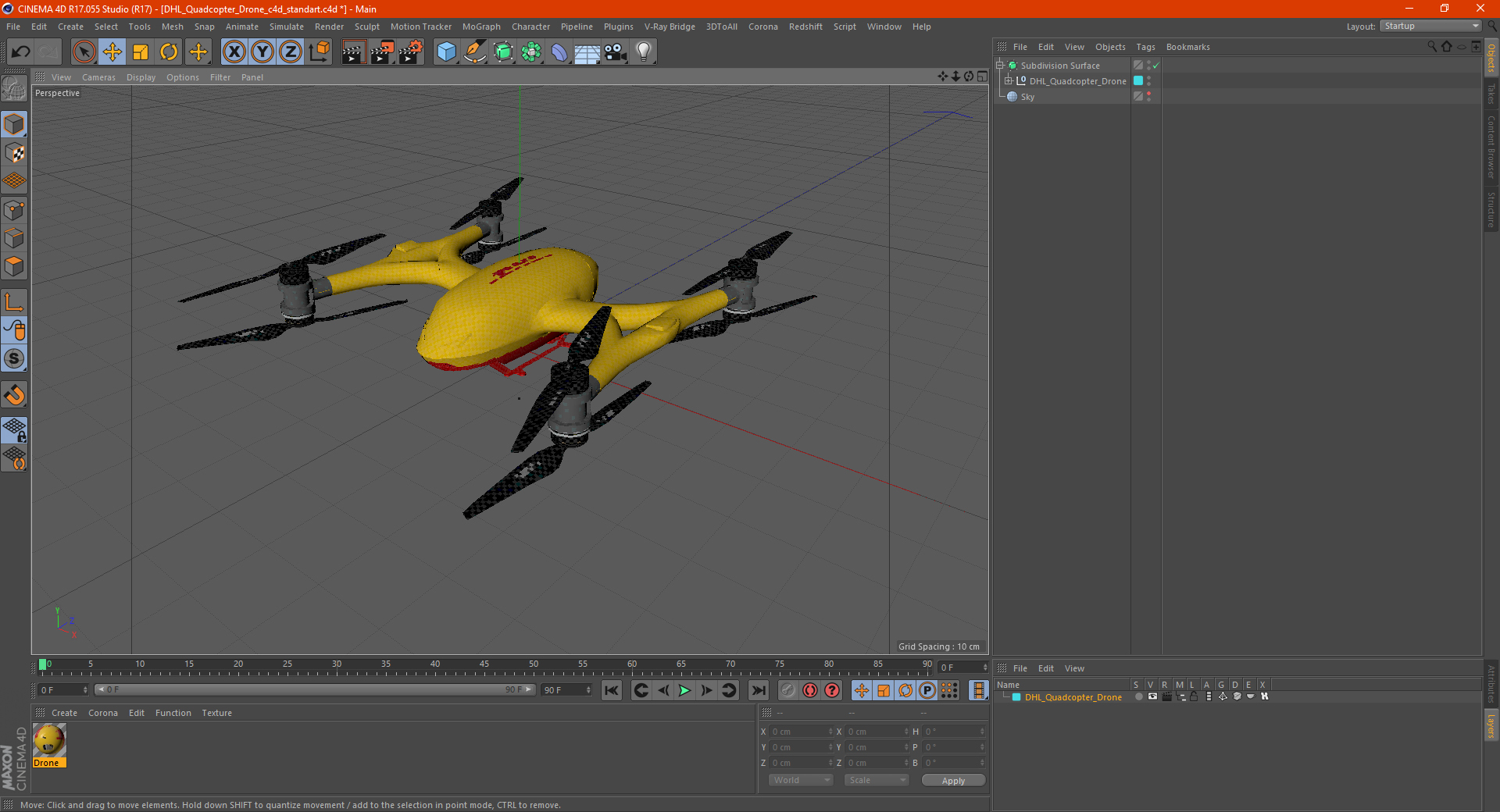
Task: Open the World coordinate dropdown
Action: [x=801, y=780]
